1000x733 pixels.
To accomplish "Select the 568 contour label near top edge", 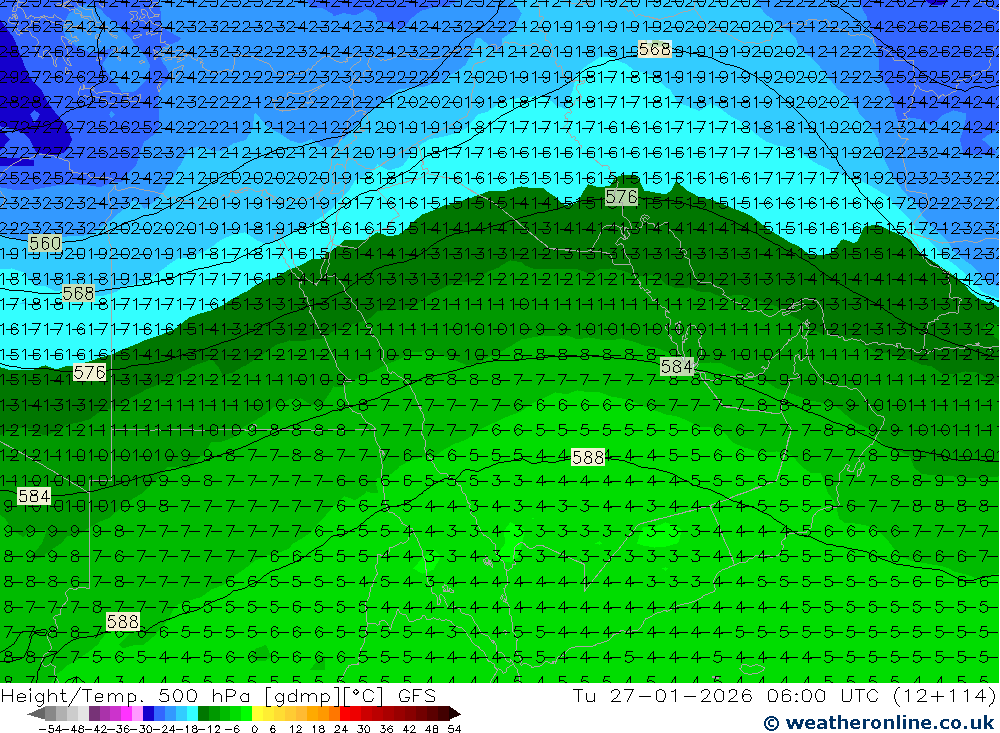I will 654,49.
